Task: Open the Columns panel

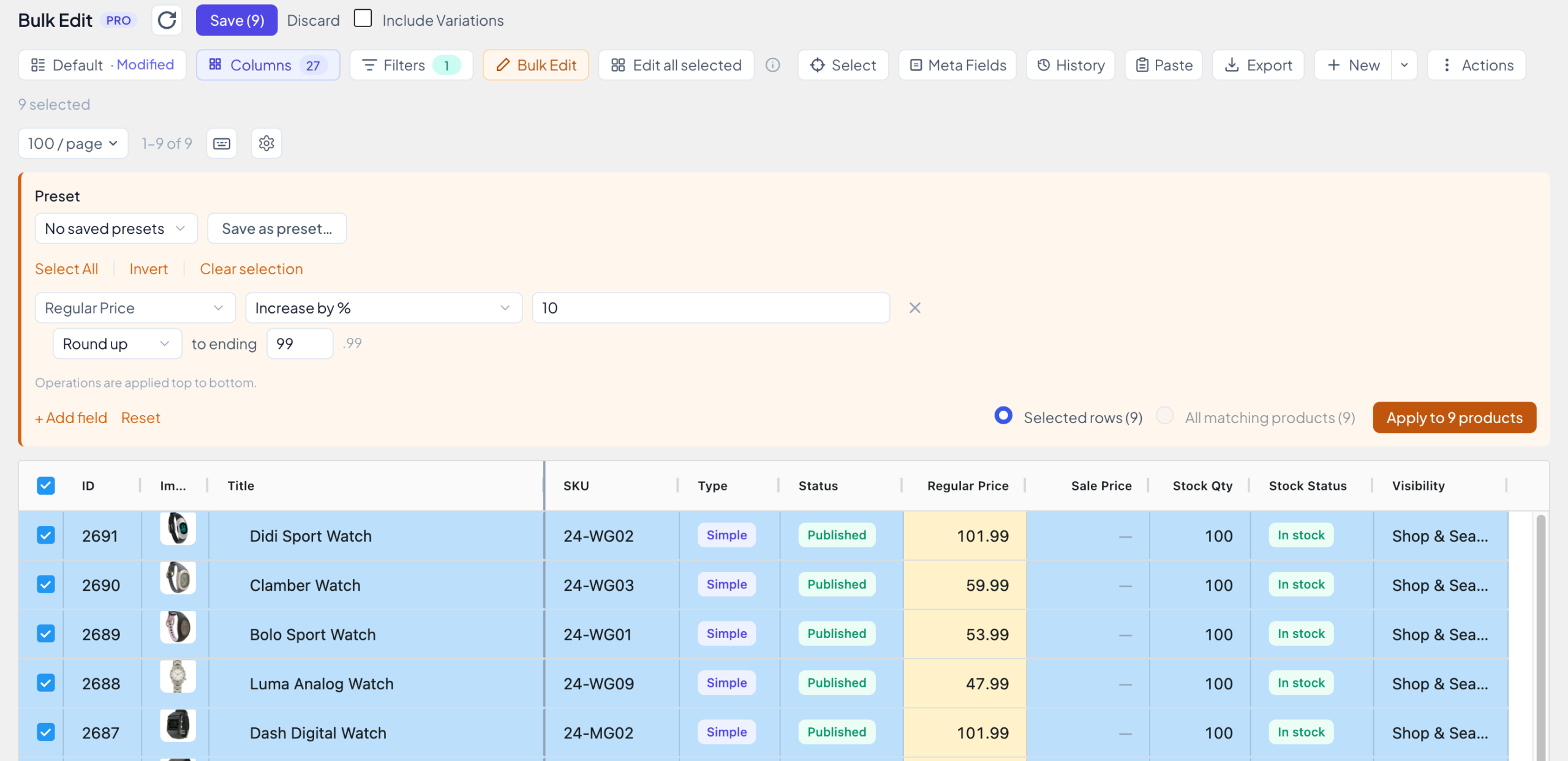Action: [268, 65]
